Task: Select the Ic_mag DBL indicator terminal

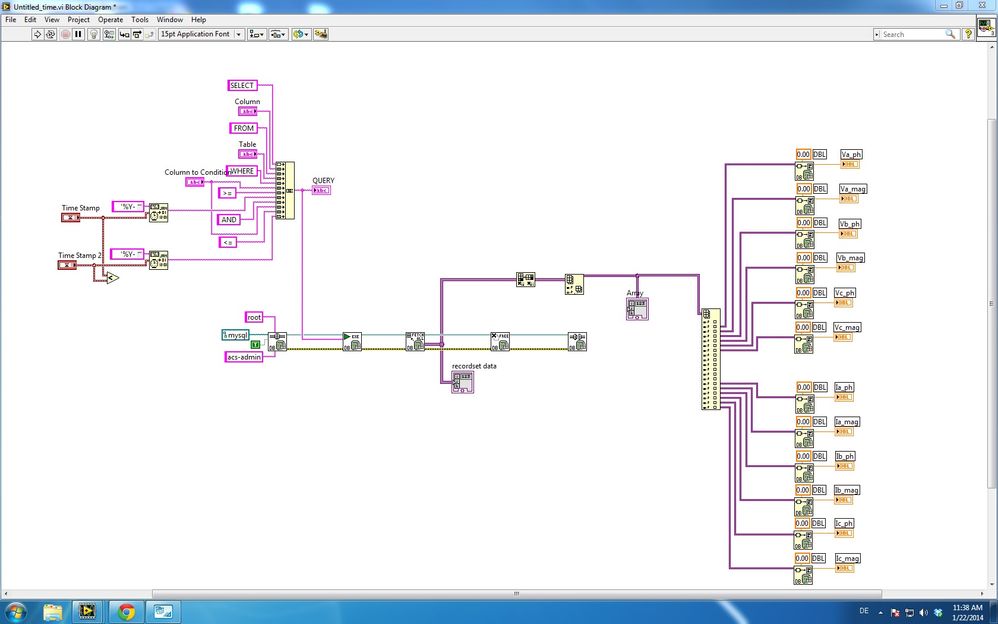Action: (x=844, y=568)
